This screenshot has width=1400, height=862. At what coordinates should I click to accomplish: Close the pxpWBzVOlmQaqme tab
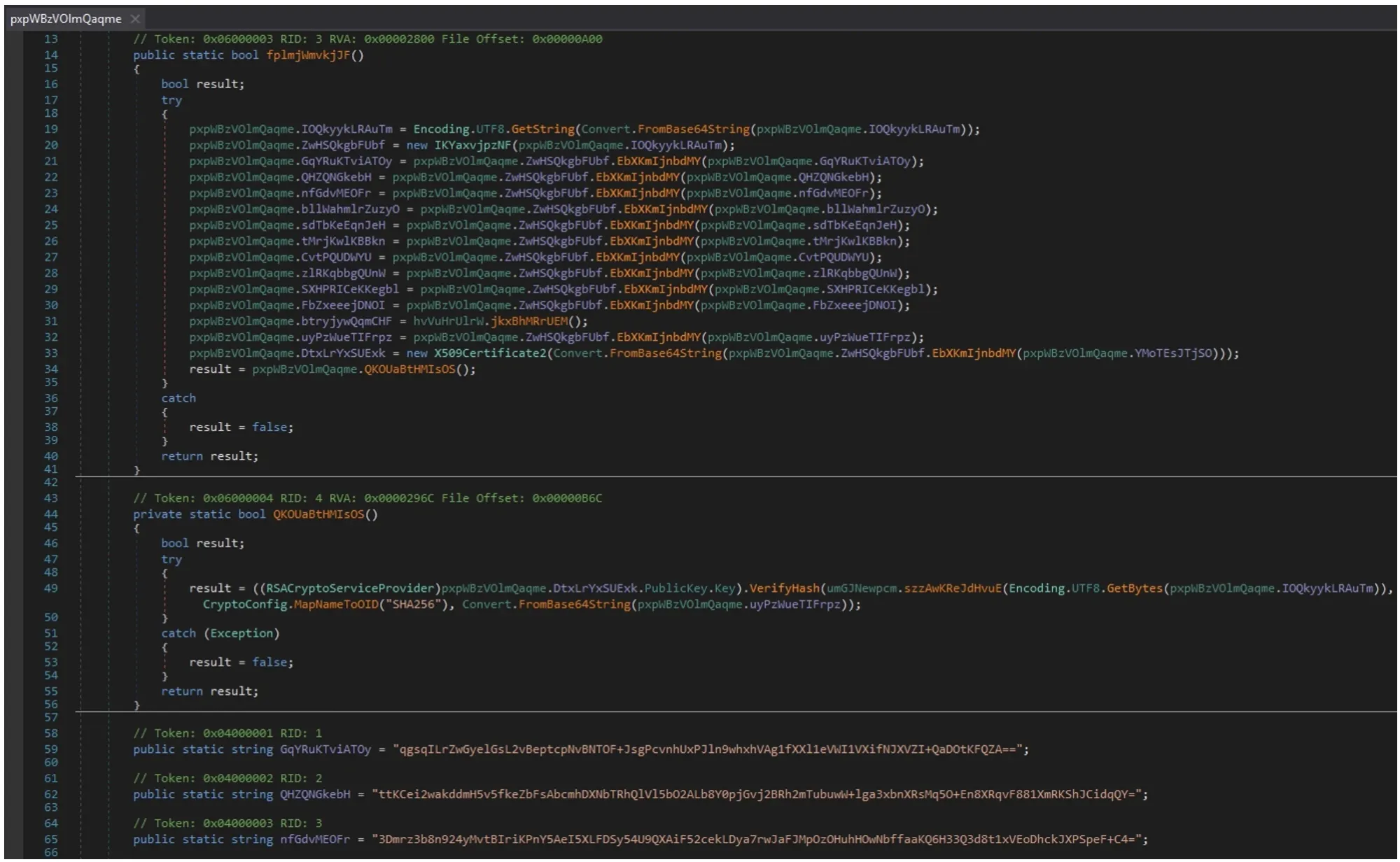tap(135, 19)
